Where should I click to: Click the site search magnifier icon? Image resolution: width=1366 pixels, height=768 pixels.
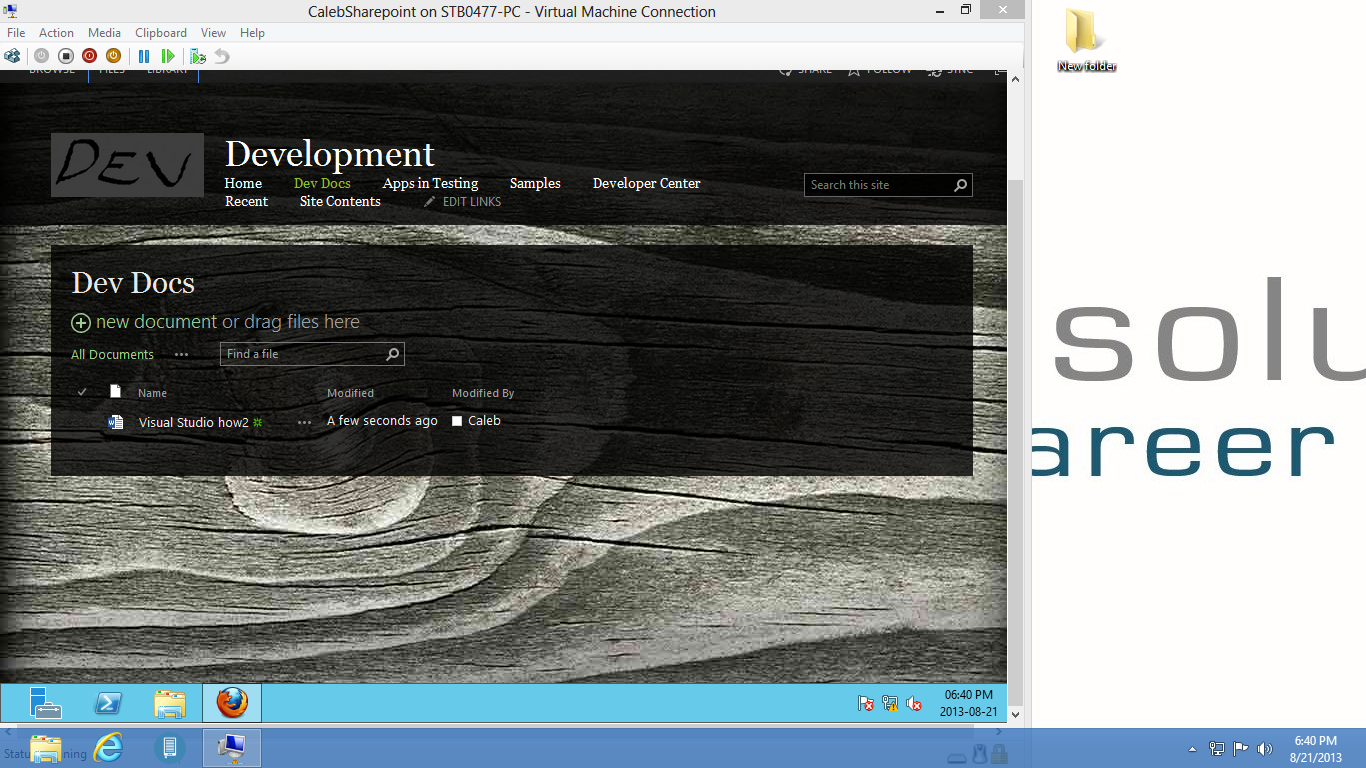click(961, 185)
